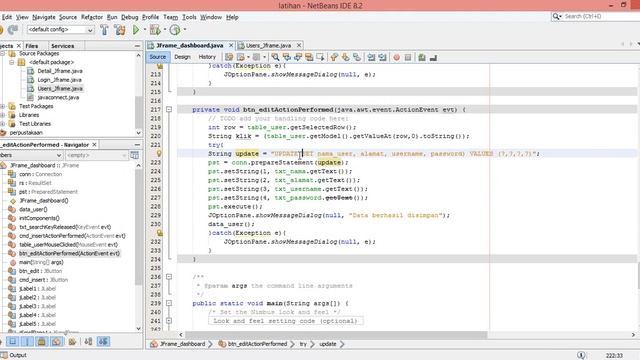Click Previous Bookmark icon in editor toolbar
Screen dimensions: 640x360
[334, 57]
